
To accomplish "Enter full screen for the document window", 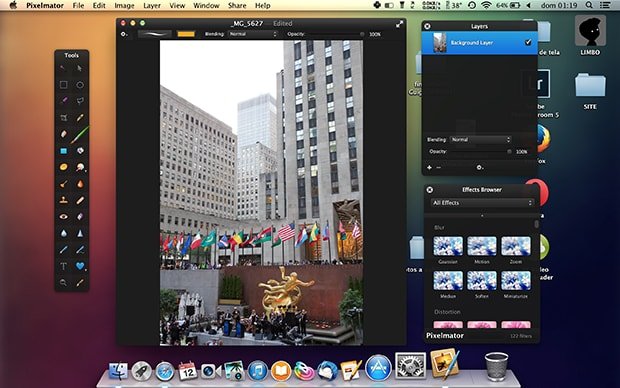I will 399,24.
